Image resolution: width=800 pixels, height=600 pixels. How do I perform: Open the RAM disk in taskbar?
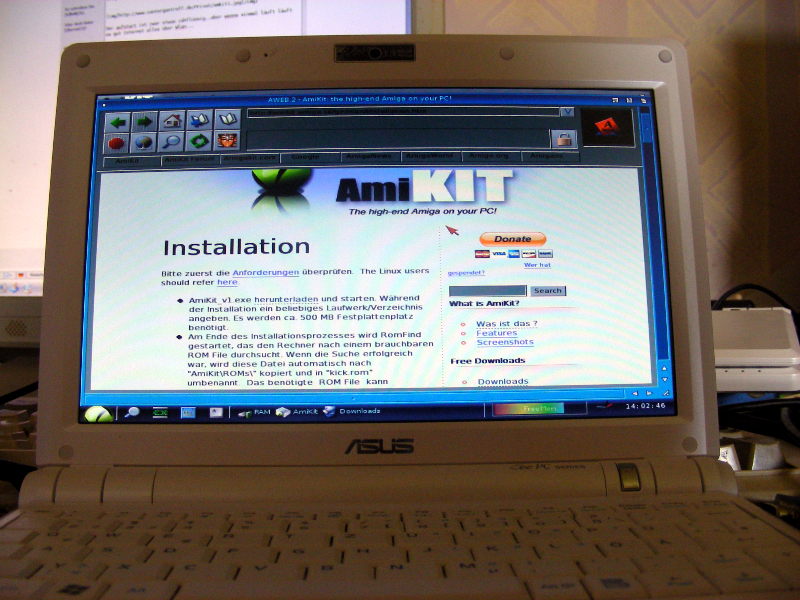point(254,412)
